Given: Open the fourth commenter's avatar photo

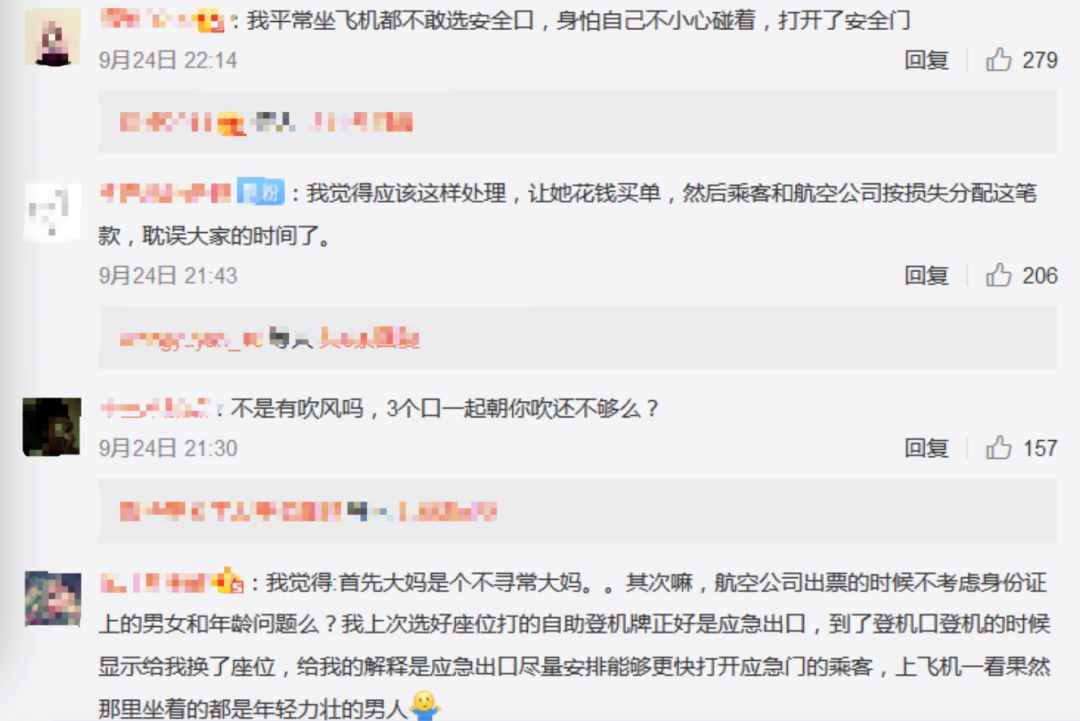Looking at the screenshot, I should (53, 598).
